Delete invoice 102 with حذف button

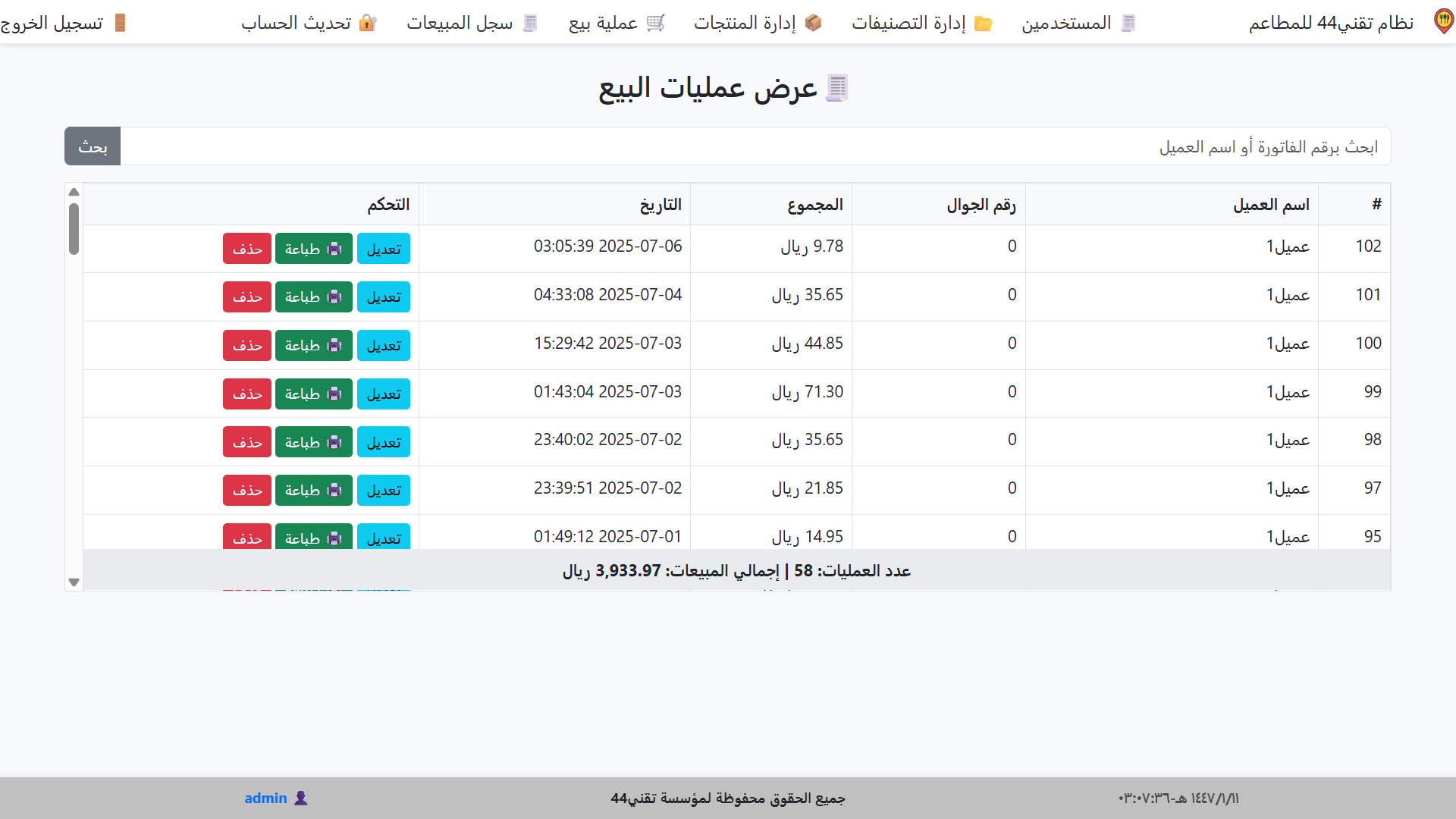247,249
